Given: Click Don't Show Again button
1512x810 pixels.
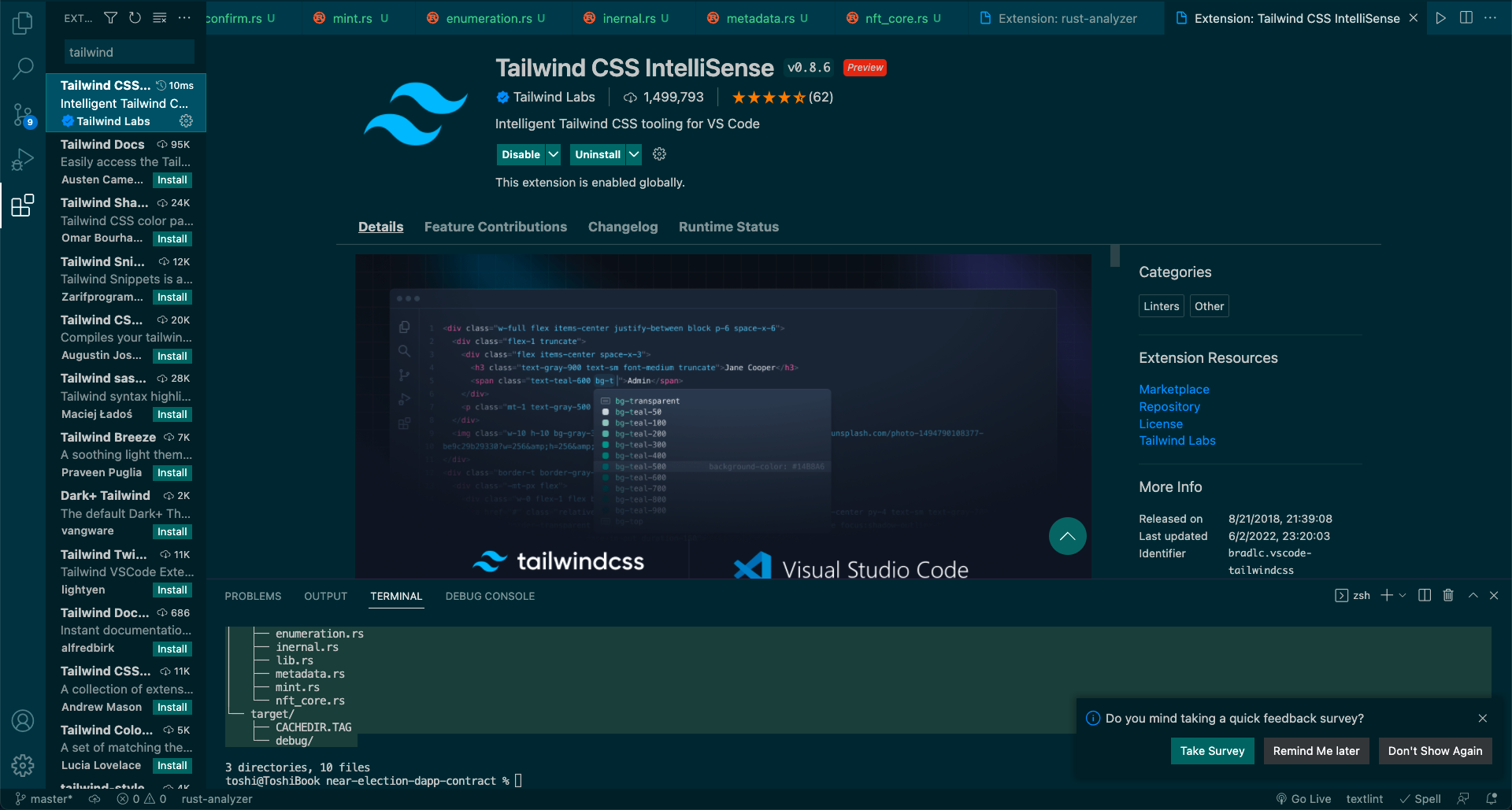Looking at the screenshot, I should point(1435,751).
